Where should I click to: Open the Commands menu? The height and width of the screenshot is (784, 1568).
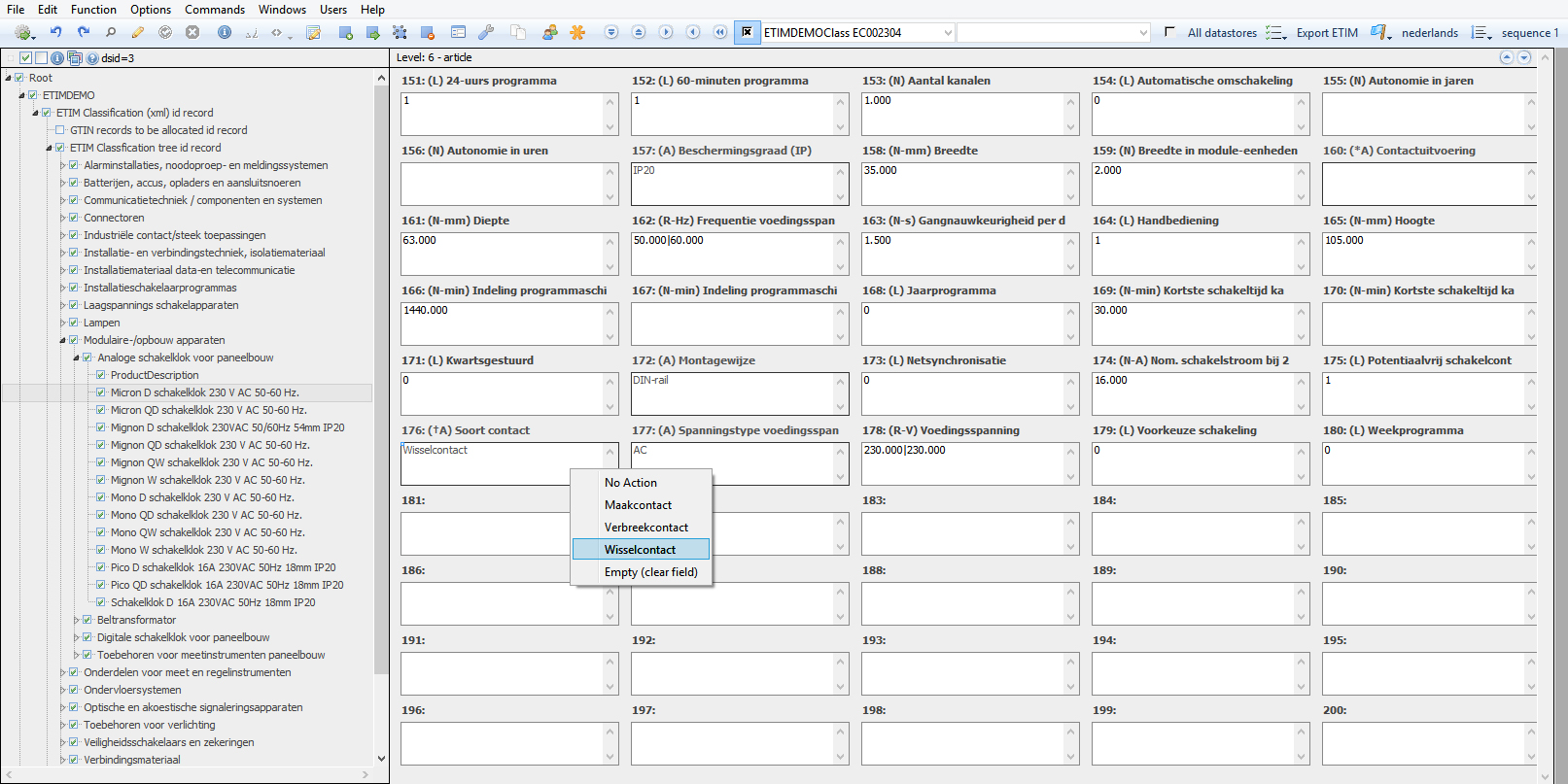(215, 10)
